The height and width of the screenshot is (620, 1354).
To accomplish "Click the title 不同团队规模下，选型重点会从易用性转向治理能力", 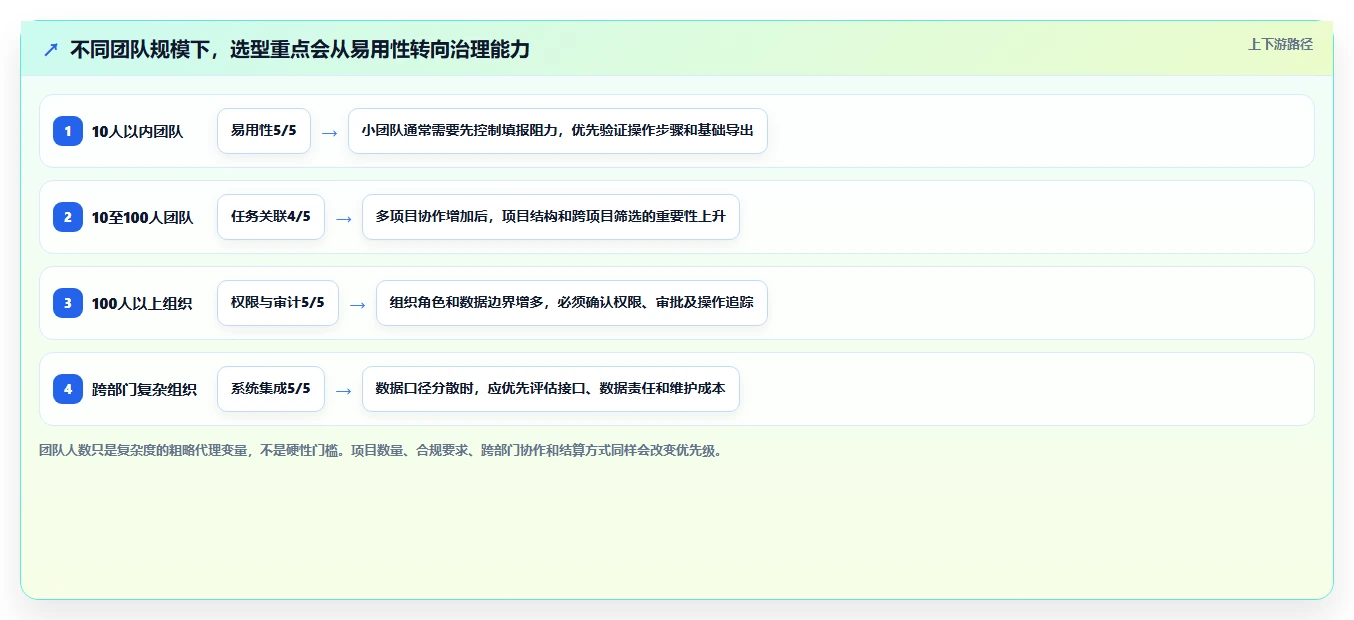I will click(x=300, y=49).
